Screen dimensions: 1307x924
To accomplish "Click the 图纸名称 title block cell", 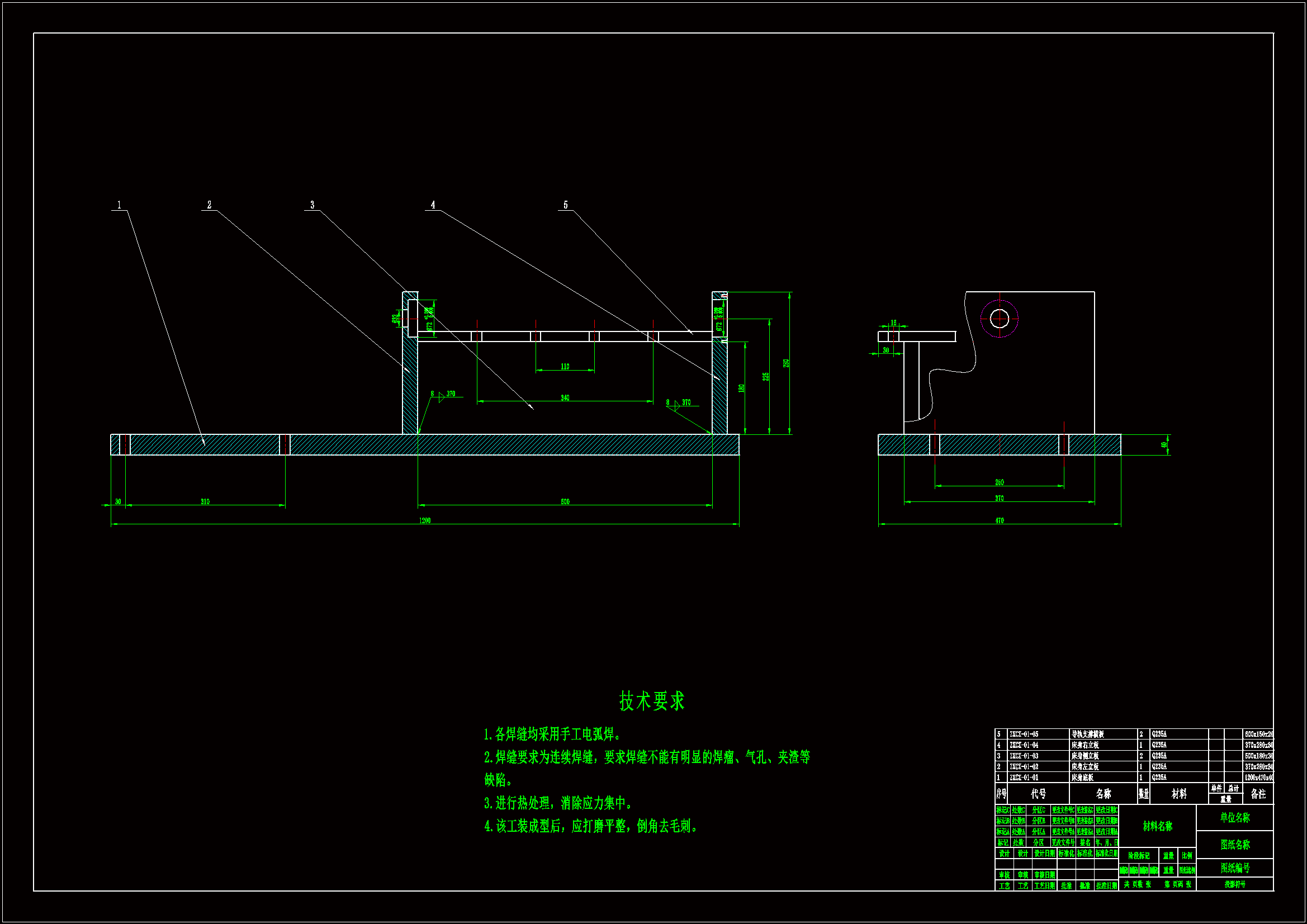I will (x=1235, y=844).
